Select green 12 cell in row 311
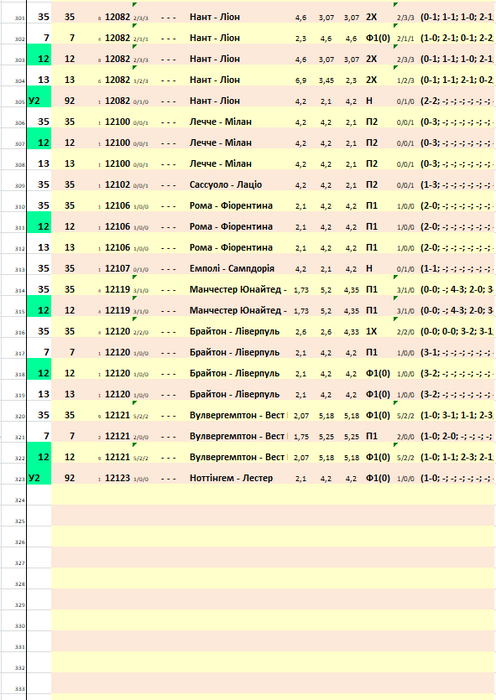This screenshot has height=700, width=496. pyautogui.click(x=39, y=222)
